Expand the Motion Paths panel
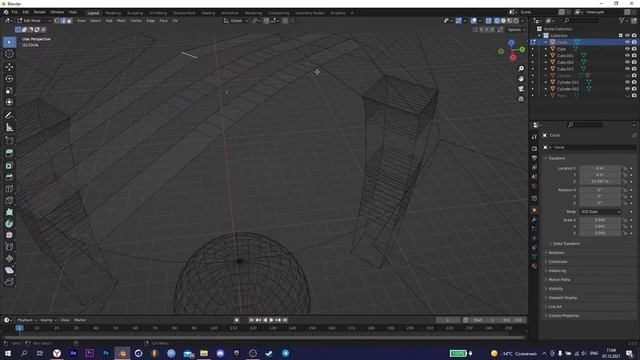The image size is (640, 360). (559, 280)
